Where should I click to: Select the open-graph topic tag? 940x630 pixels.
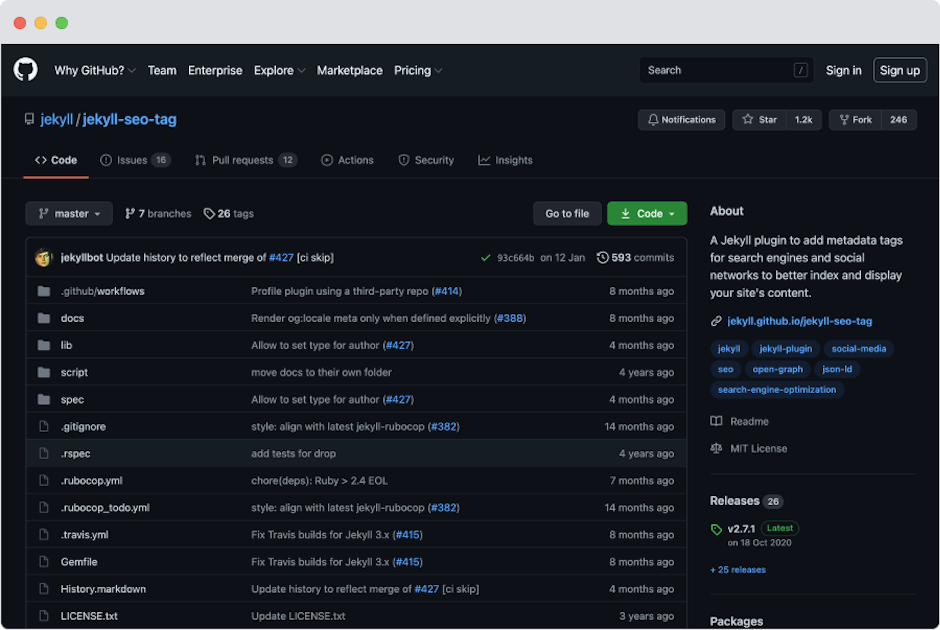(777, 369)
